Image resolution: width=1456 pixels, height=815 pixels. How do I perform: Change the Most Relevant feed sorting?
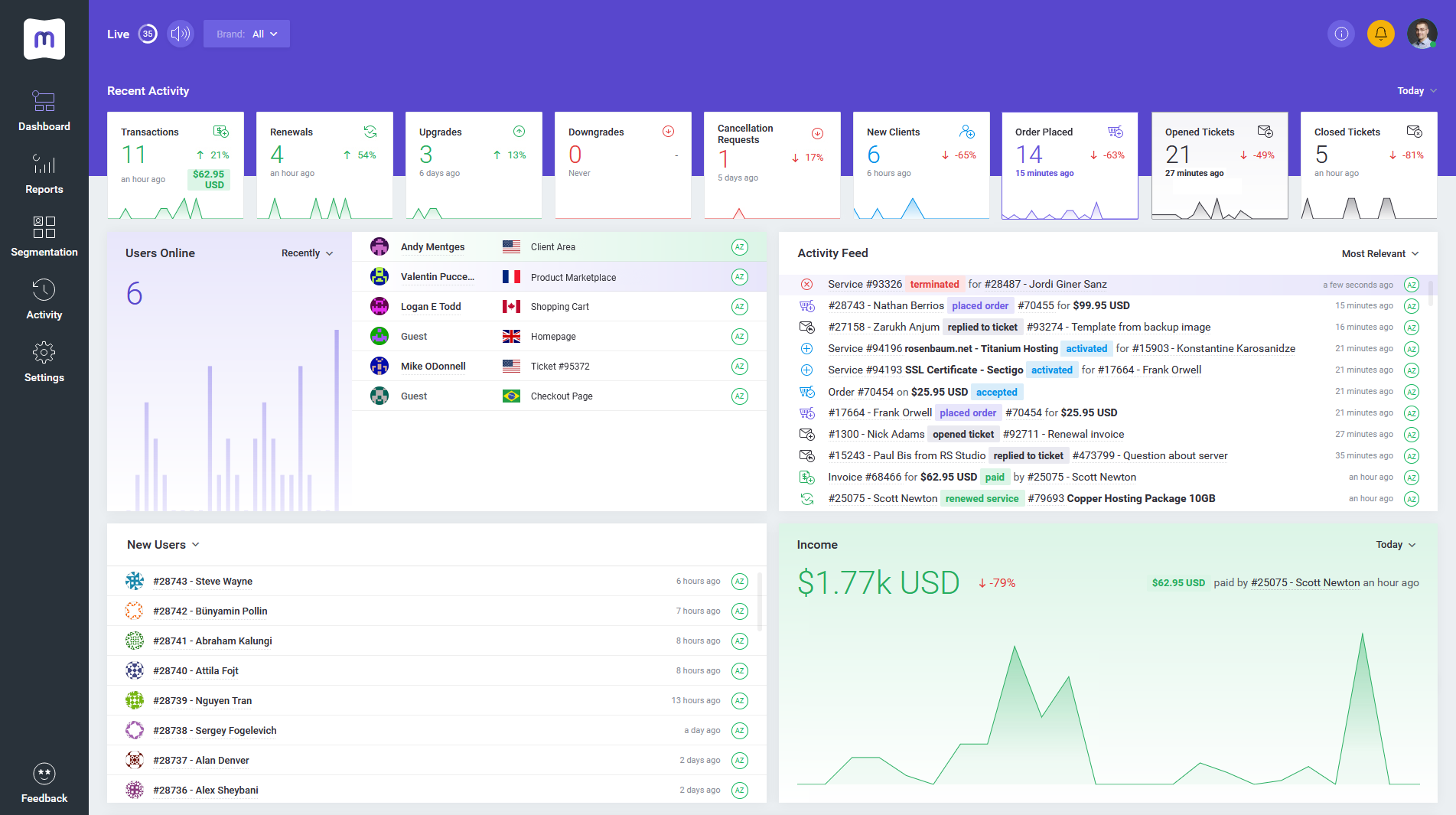pyautogui.click(x=1379, y=254)
